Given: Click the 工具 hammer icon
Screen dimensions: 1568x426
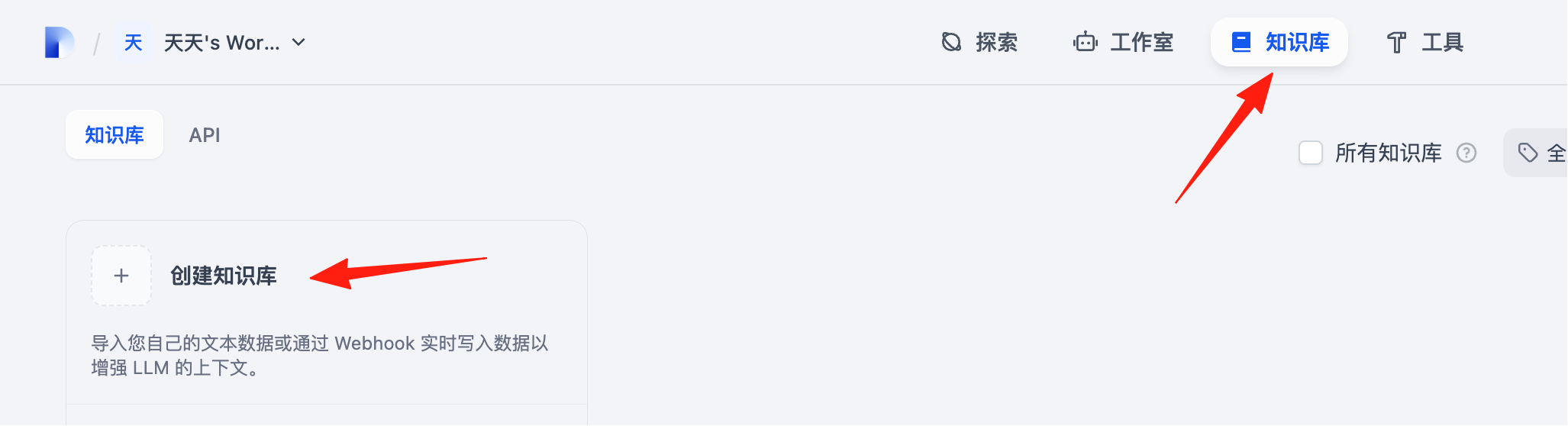Looking at the screenshot, I should point(1396,42).
